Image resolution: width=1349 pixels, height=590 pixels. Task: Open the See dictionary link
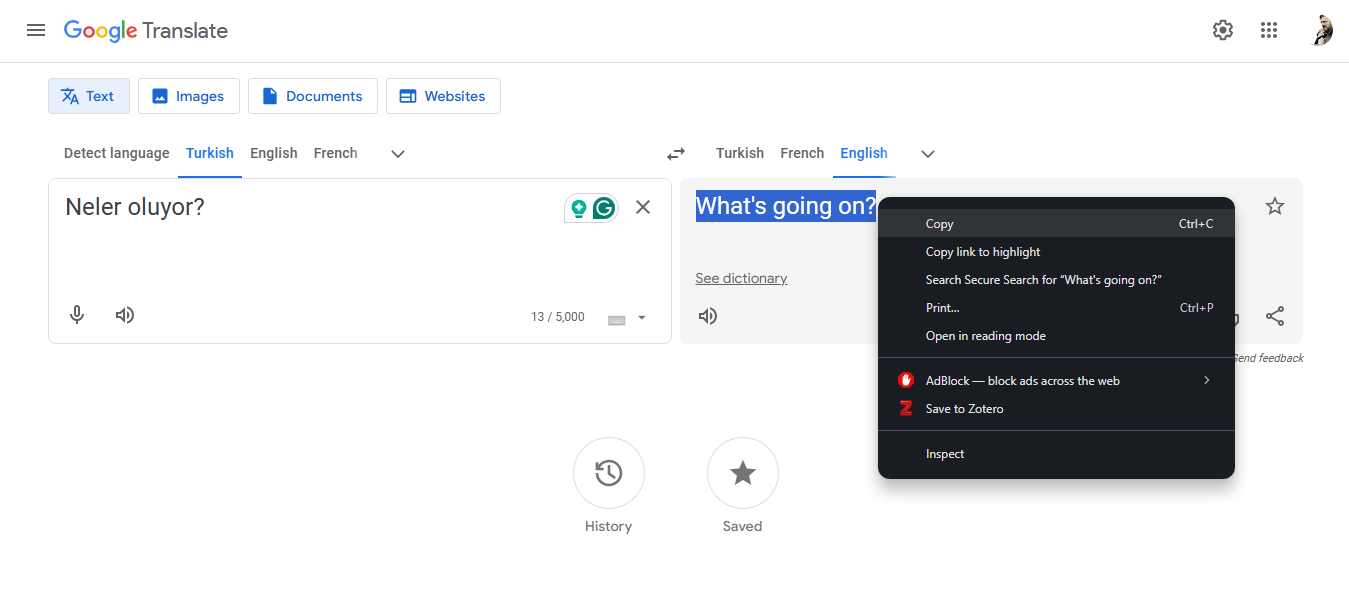click(741, 277)
